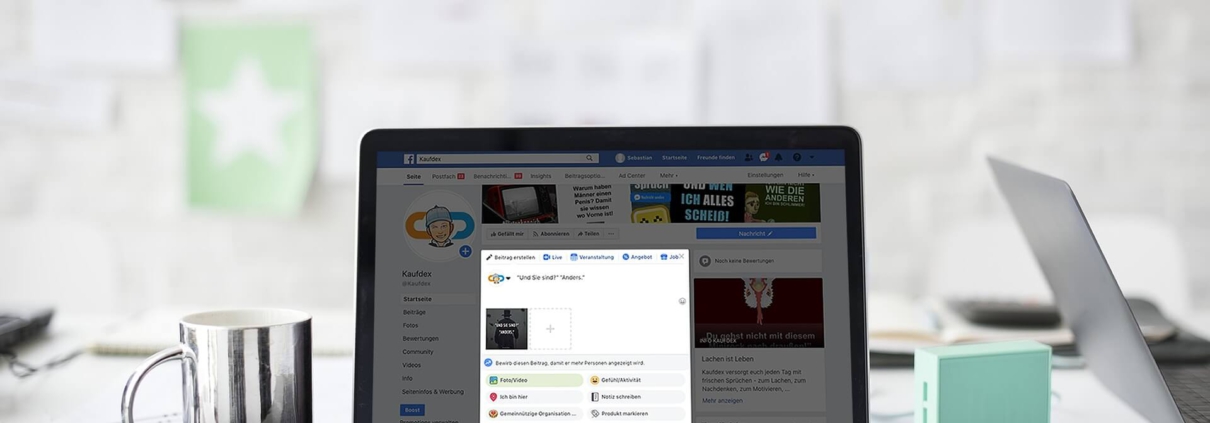
Task: Select the Live video option
Action: [x=552, y=257]
